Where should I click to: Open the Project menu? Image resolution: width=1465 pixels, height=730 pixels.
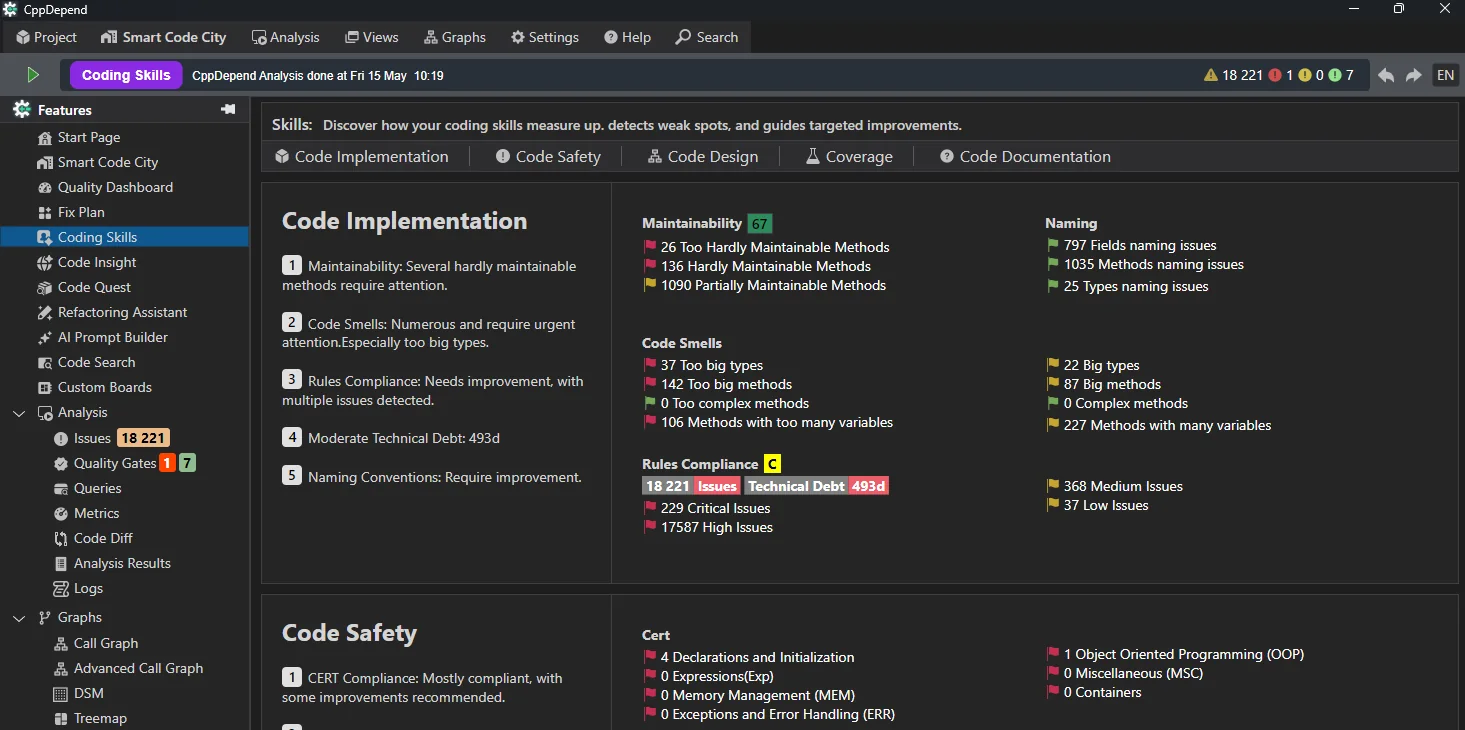(46, 37)
